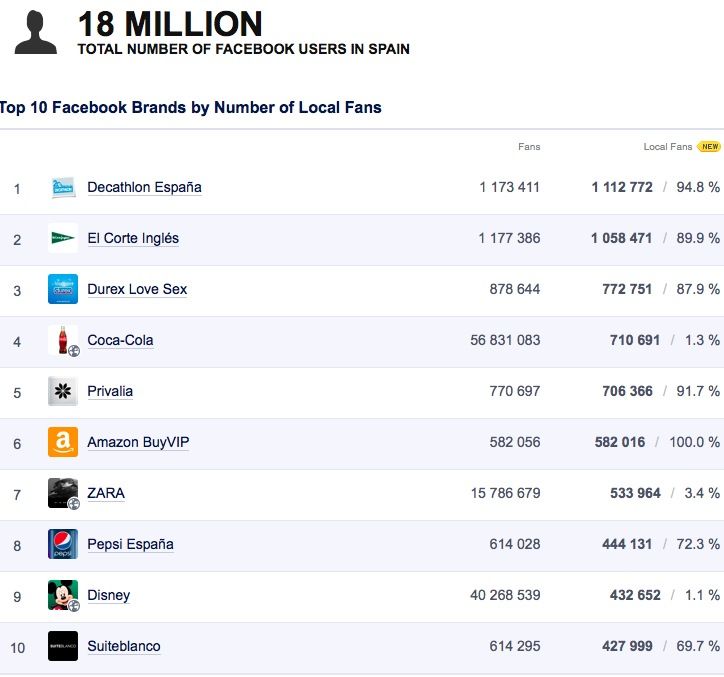Click the Pepsi España logo icon
Image resolution: width=724 pixels, height=677 pixels.
coord(63,544)
